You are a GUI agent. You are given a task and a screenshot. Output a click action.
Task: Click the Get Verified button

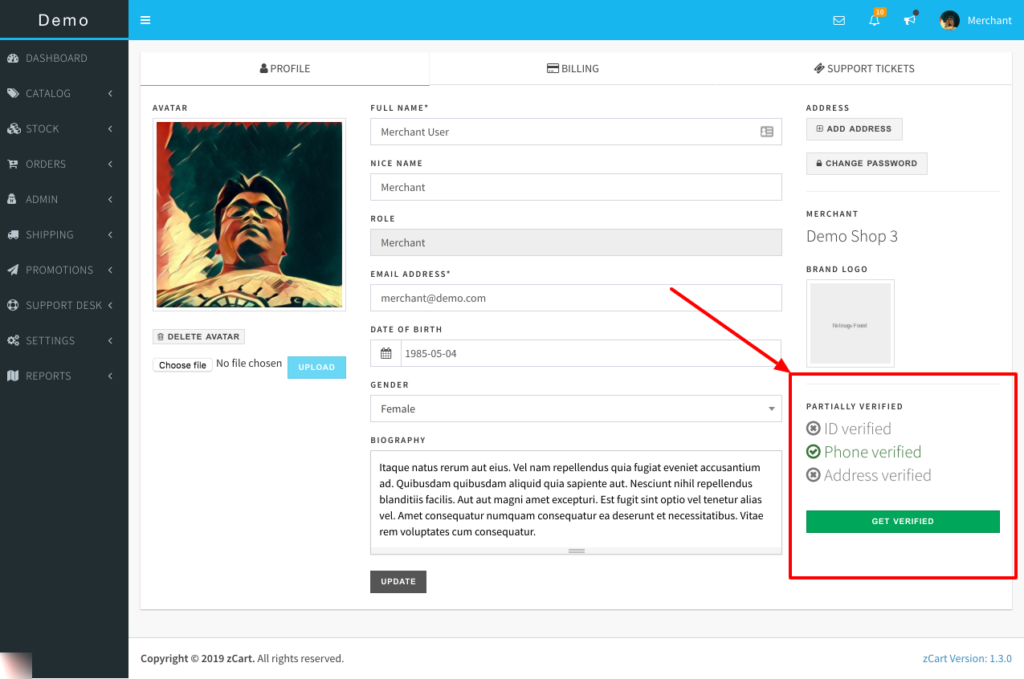coord(902,521)
